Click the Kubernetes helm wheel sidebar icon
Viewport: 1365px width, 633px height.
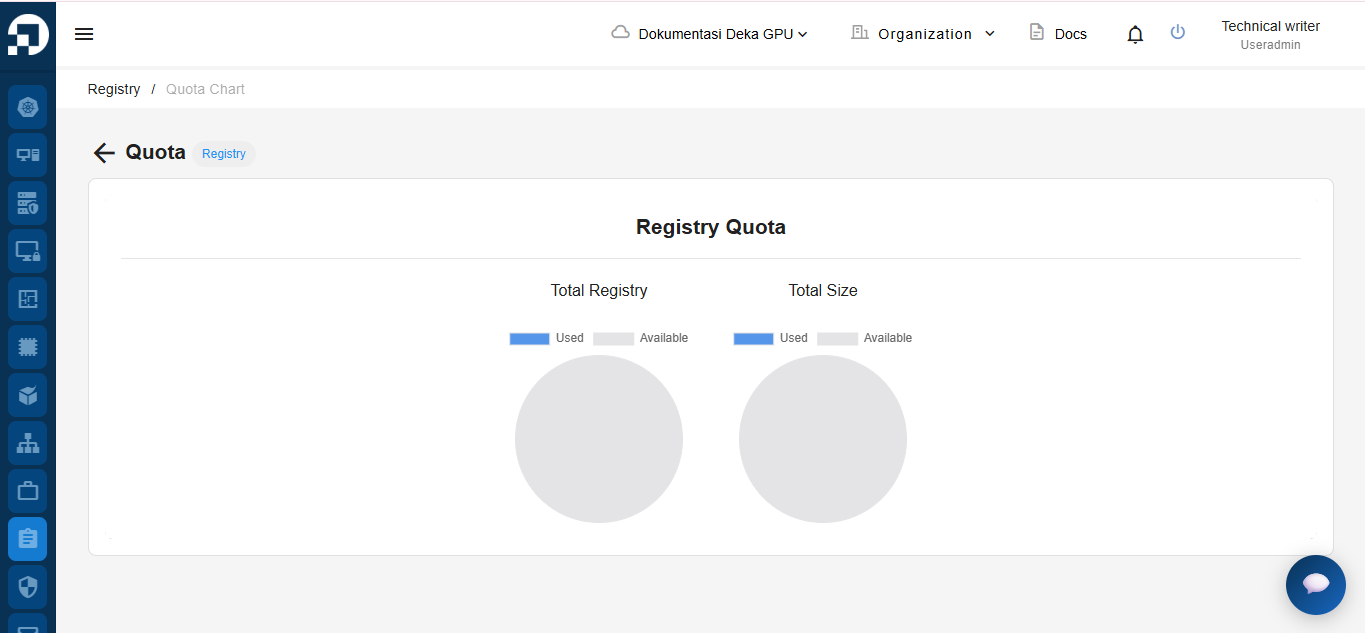(28, 107)
